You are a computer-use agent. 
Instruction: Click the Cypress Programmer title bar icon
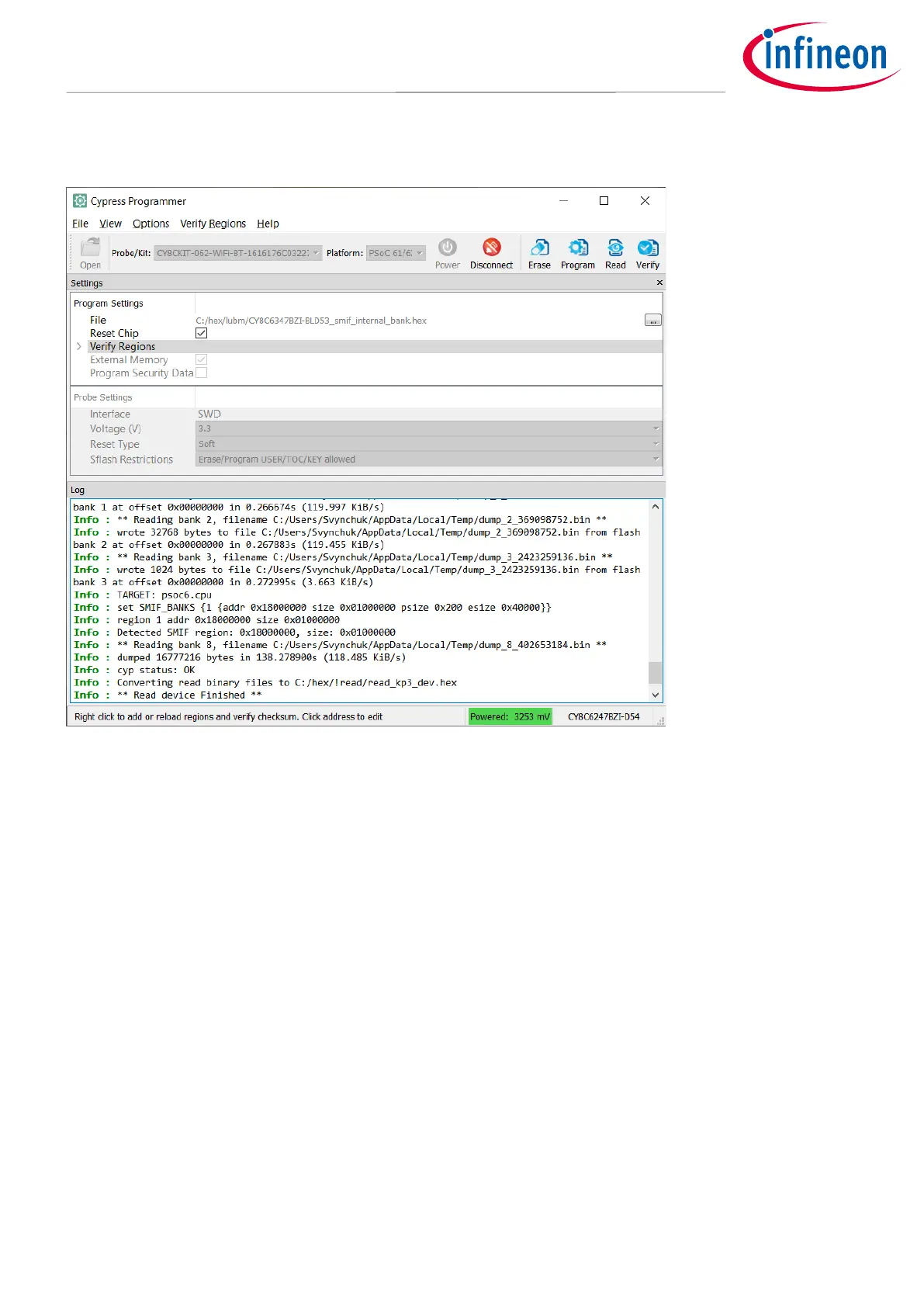pyautogui.click(x=80, y=201)
